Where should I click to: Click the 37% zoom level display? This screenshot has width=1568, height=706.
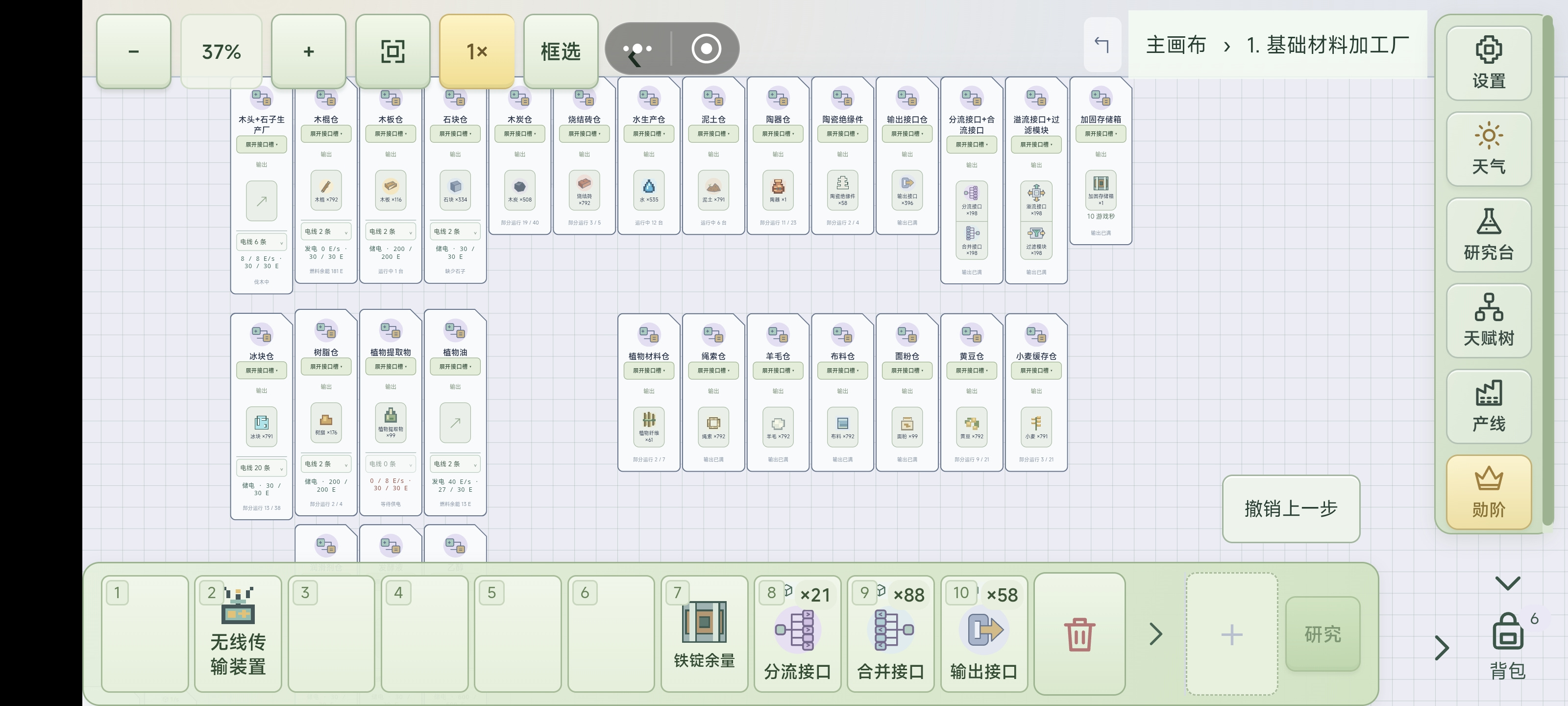221,51
